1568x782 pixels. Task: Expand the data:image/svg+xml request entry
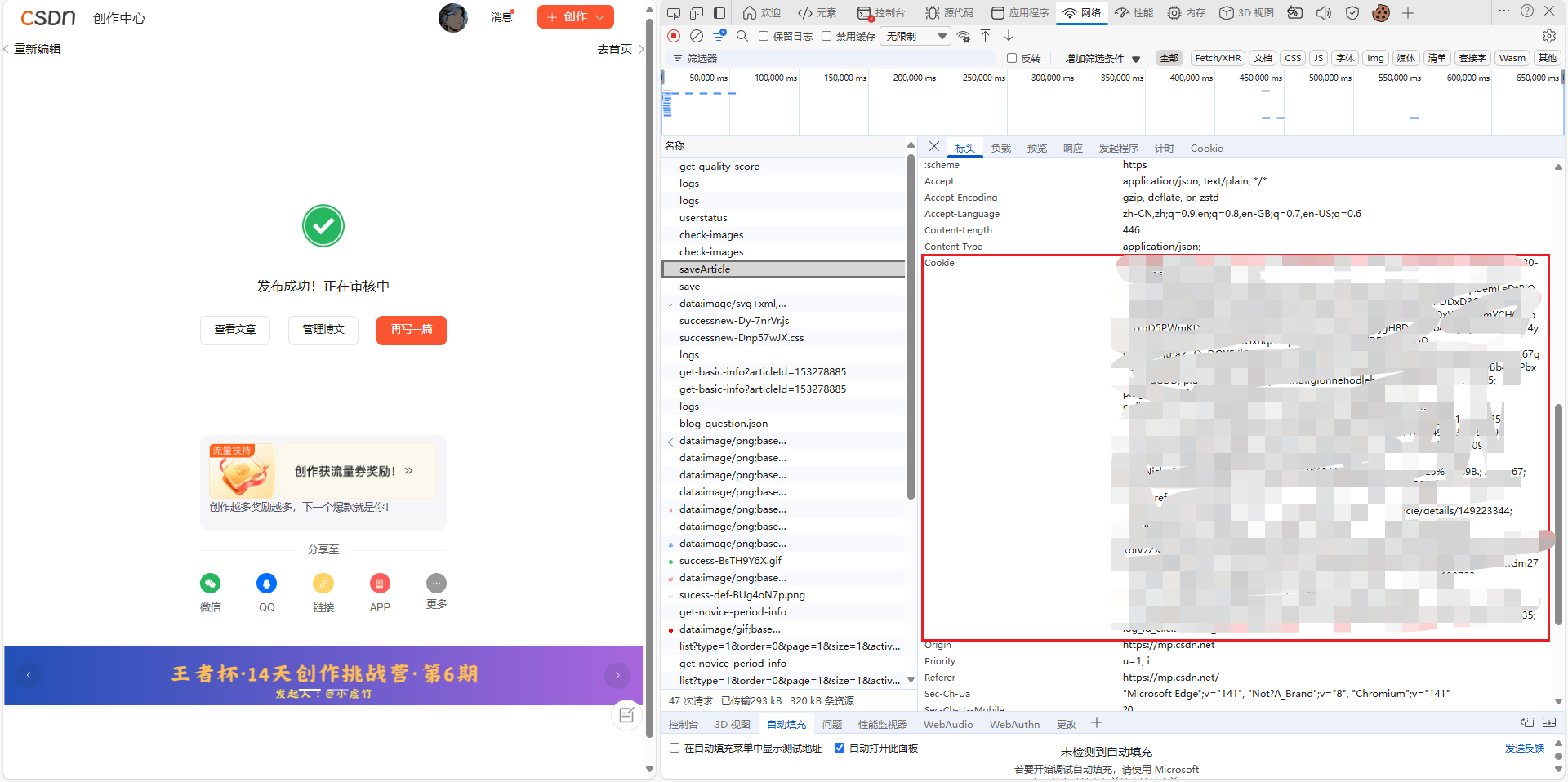click(x=671, y=303)
